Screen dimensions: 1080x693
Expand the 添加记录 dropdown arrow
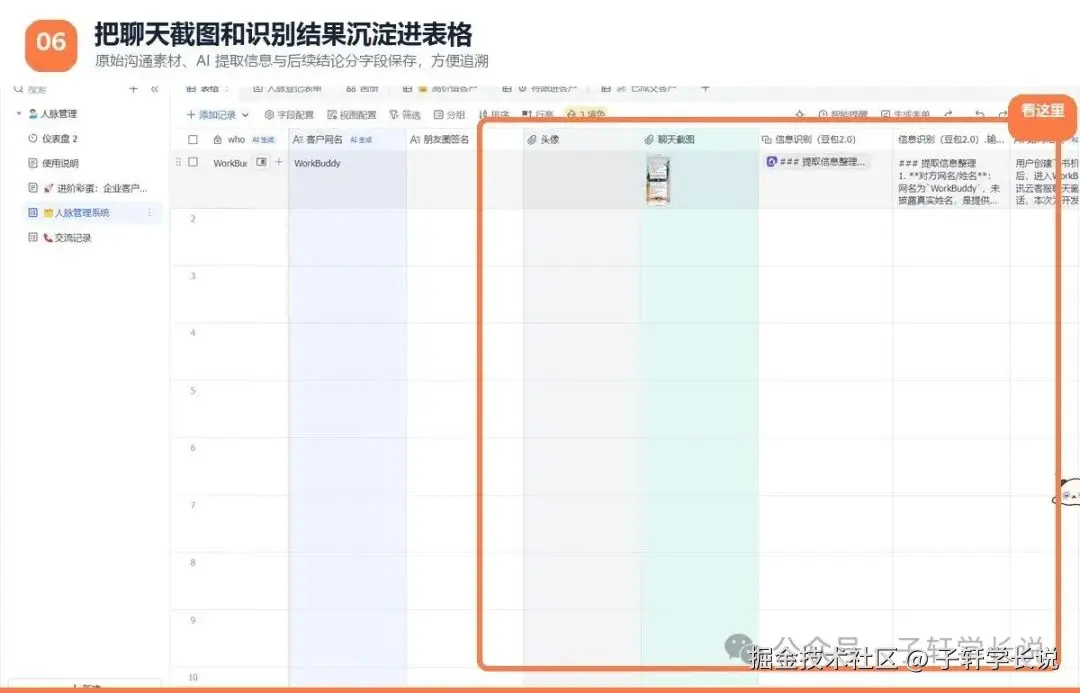pyautogui.click(x=245, y=114)
